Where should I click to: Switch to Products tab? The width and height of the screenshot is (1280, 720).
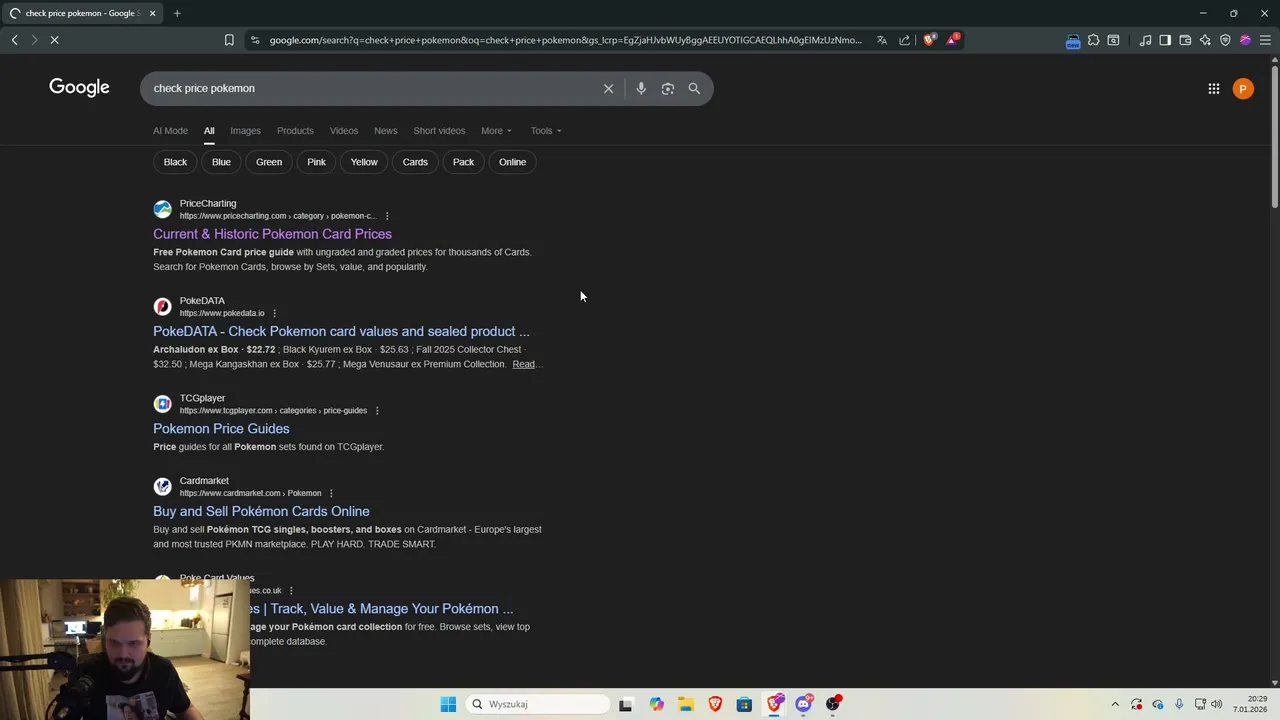coord(295,131)
